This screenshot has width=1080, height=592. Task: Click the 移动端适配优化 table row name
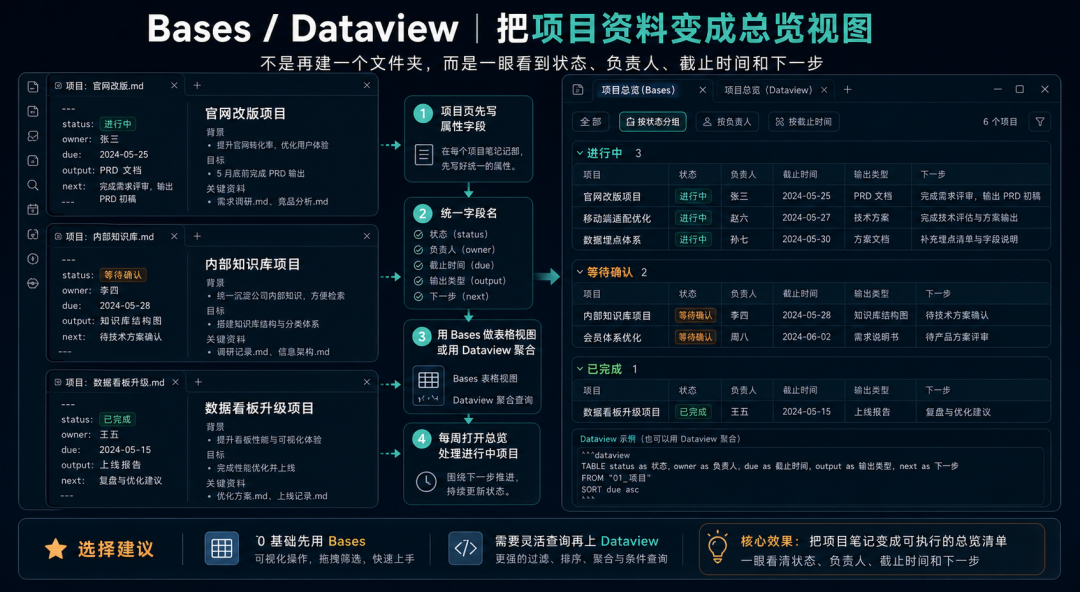[x=616, y=218]
